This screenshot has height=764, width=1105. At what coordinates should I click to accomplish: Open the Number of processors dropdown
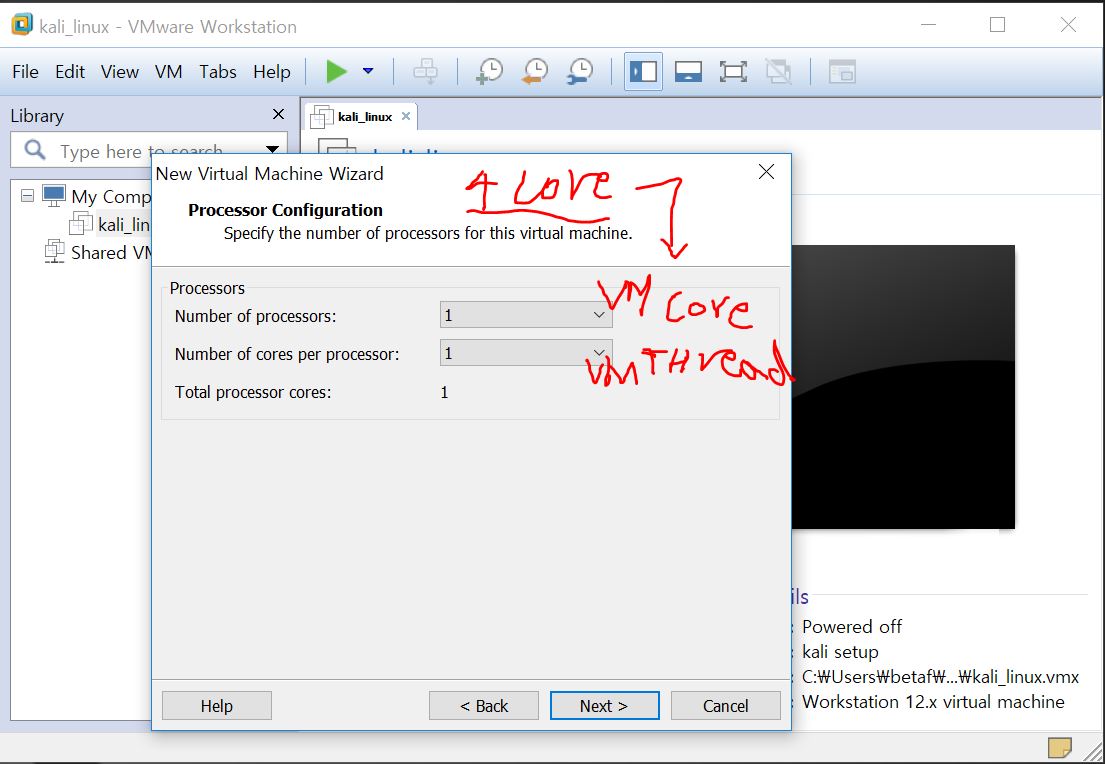point(526,315)
